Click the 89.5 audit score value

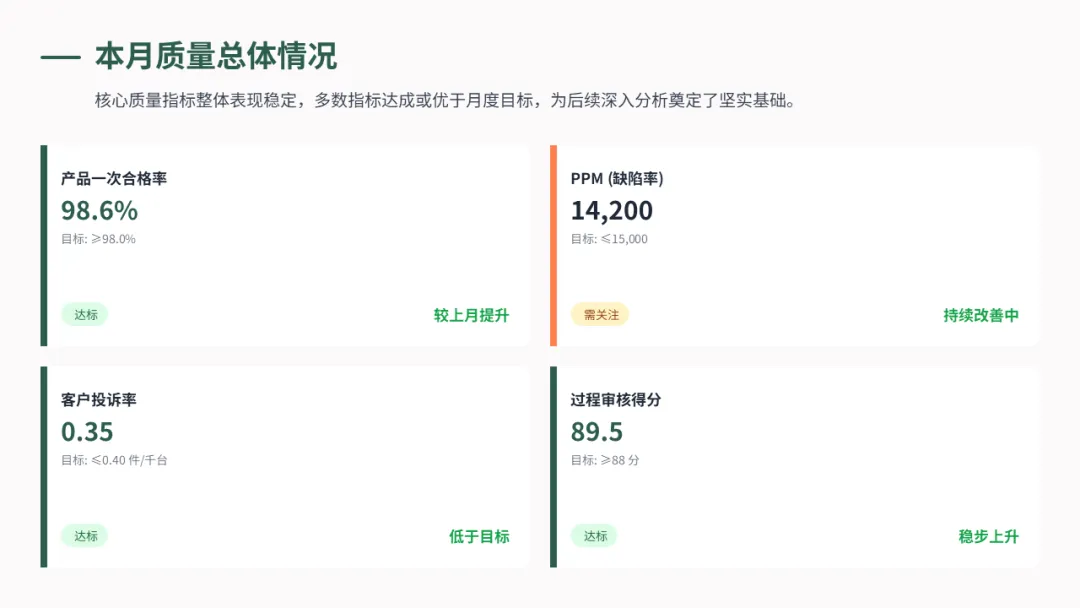point(597,432)
